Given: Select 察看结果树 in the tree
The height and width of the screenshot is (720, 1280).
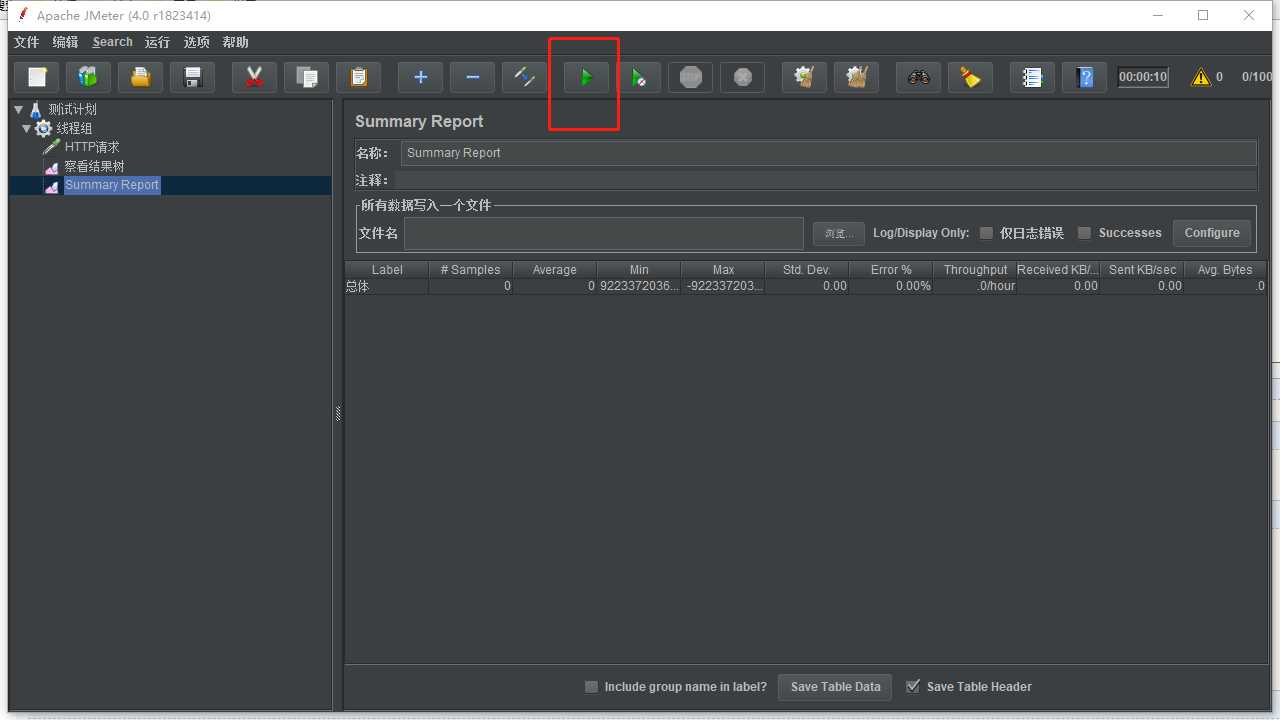Looking at the screenshot, I should [x=94, y=166].
